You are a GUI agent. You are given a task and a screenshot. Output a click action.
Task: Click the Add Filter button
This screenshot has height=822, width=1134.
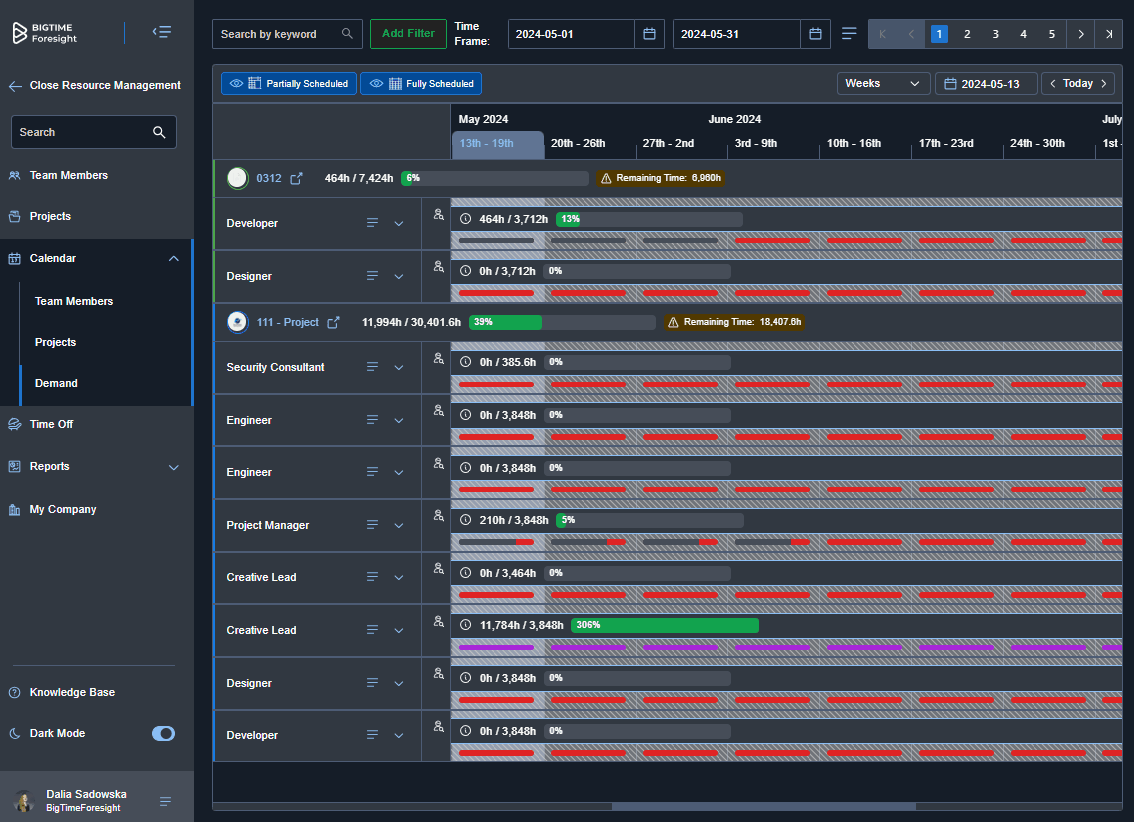point(408,34)
